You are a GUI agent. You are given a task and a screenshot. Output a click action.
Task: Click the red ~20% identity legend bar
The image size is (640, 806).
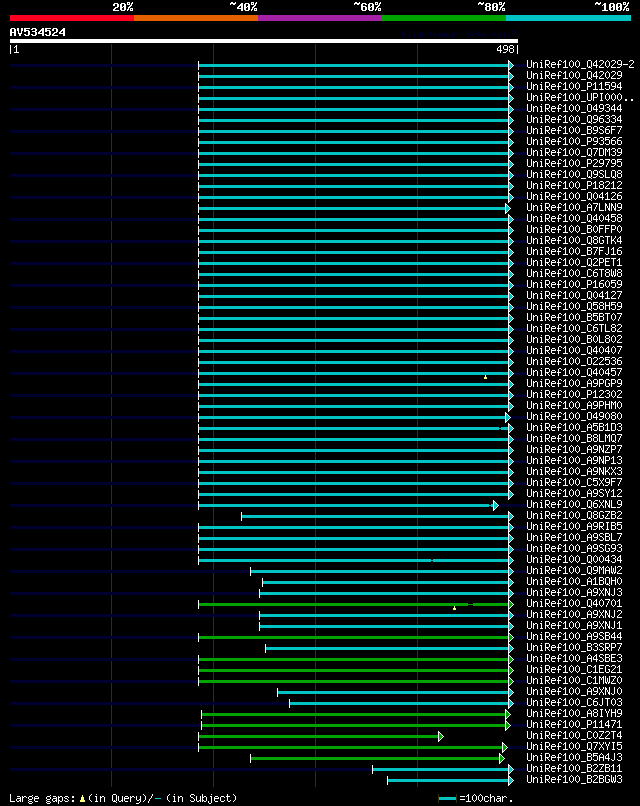(71, 18)
